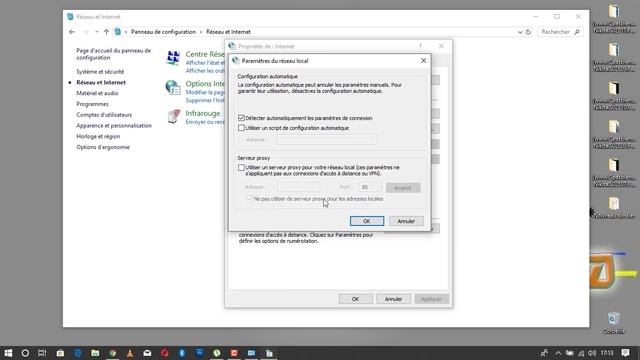Open the Wi-Fi network tray icon
Screen dimensions: 640x360
(x=581, y=353)
